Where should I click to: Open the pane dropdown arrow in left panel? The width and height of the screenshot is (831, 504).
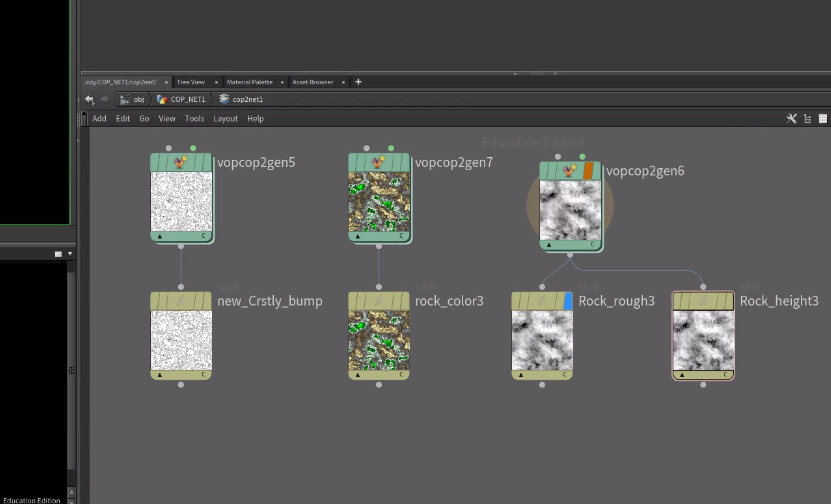(69, 254)
